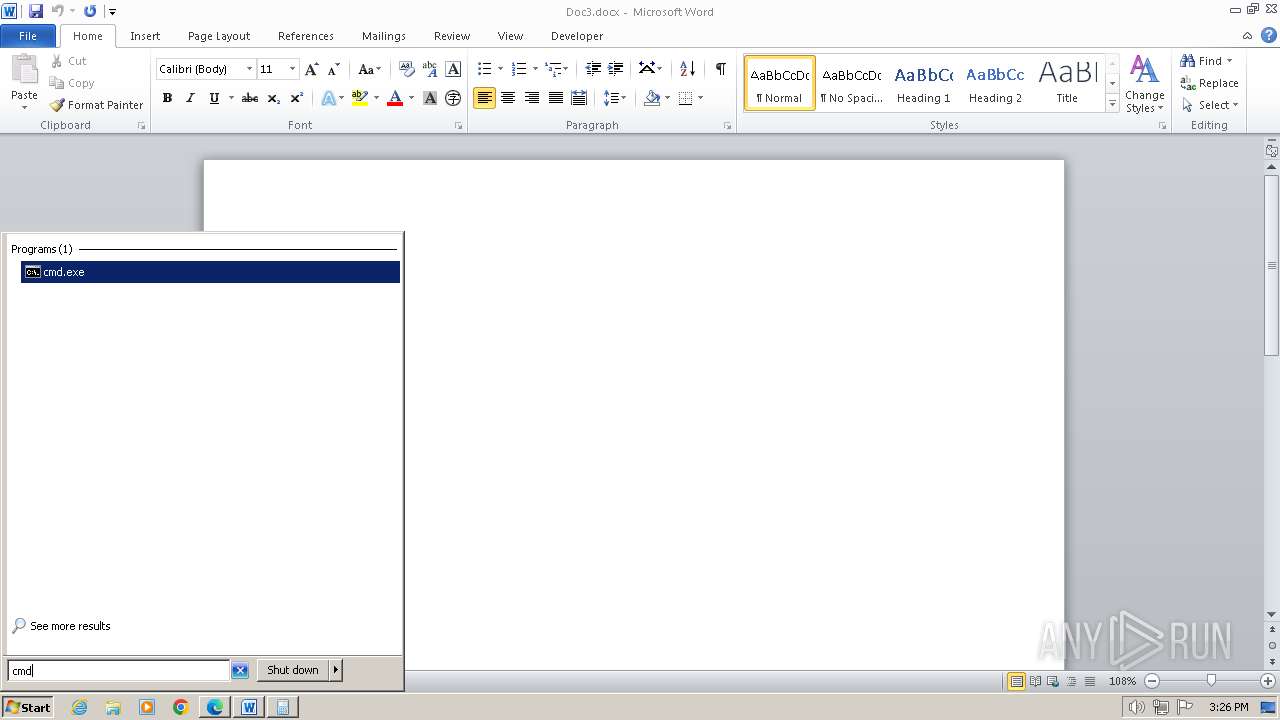Image resolution: width=1280 pixels, height=720 pixels.
Task: Open the Font name dropdown
Action: pos(249,69)
